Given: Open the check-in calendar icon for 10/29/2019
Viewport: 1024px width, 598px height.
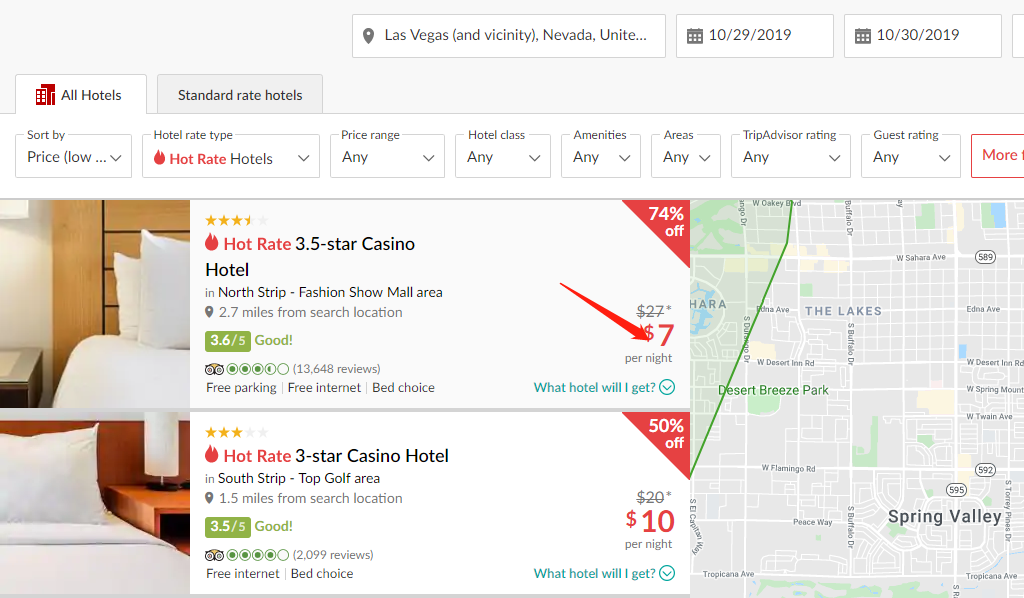Looking at the screenshot, I should pyautogui.click(x=695, y=36).
